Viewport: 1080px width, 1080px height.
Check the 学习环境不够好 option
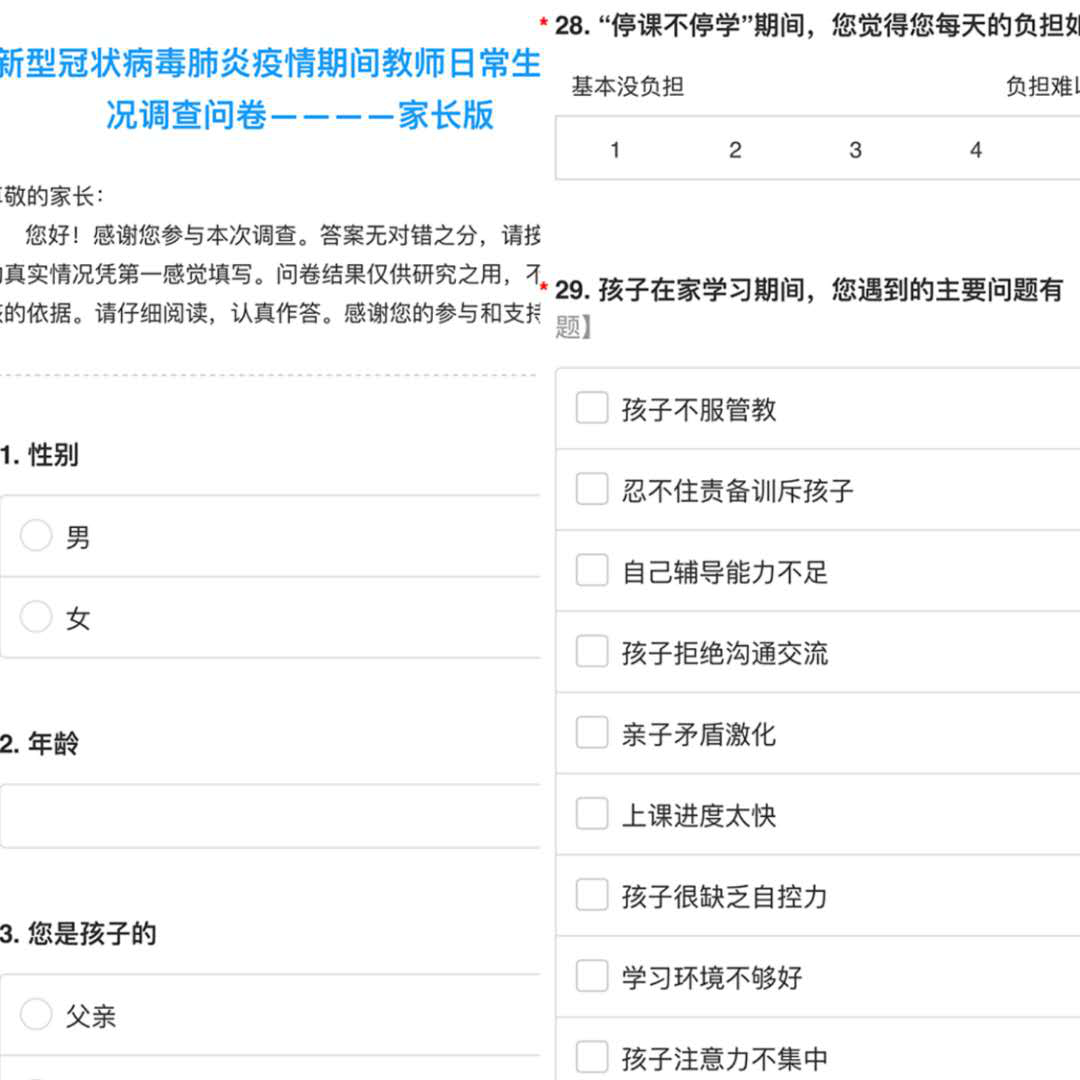tap(592, 976)
